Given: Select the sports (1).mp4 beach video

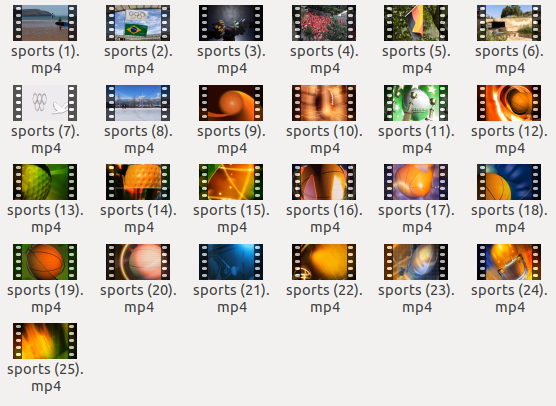Looking at the screenshot, I should (x=45, y=23).
